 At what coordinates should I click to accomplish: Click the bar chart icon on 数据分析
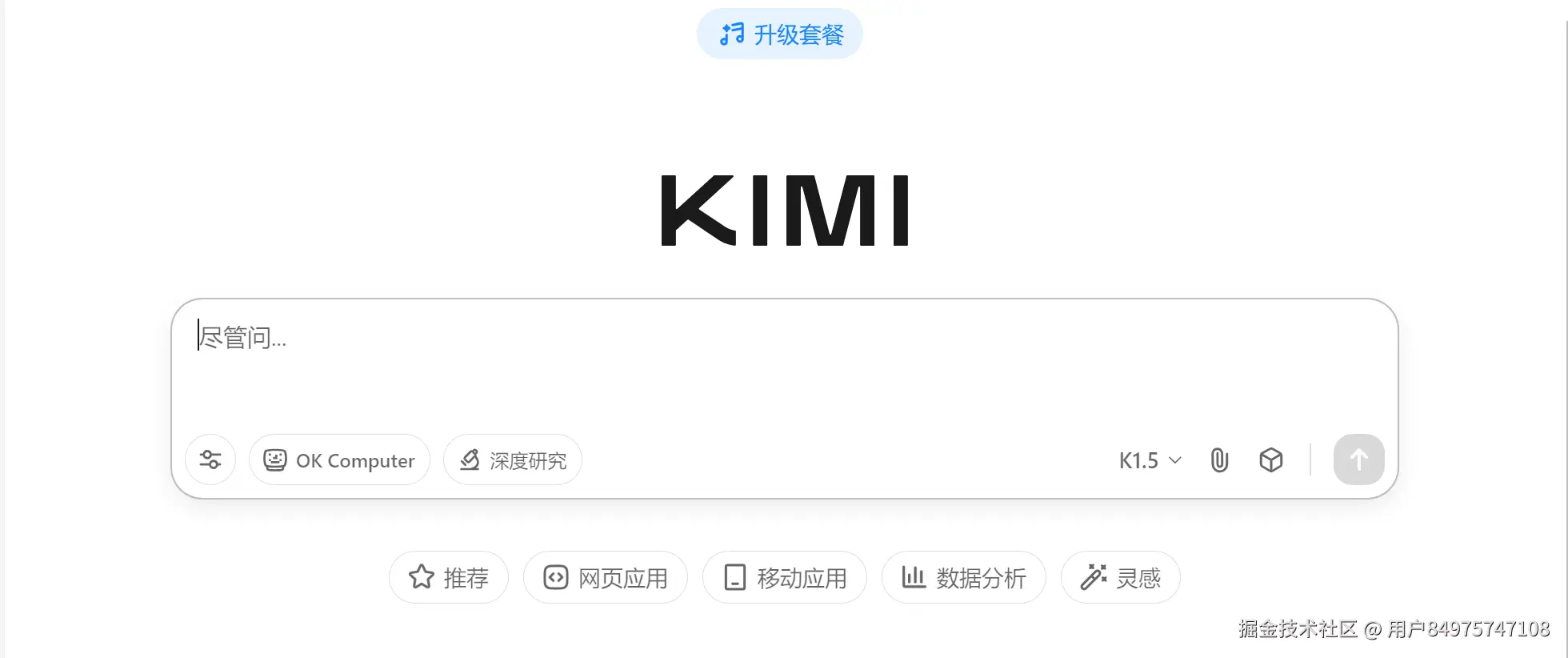(914, 576)
